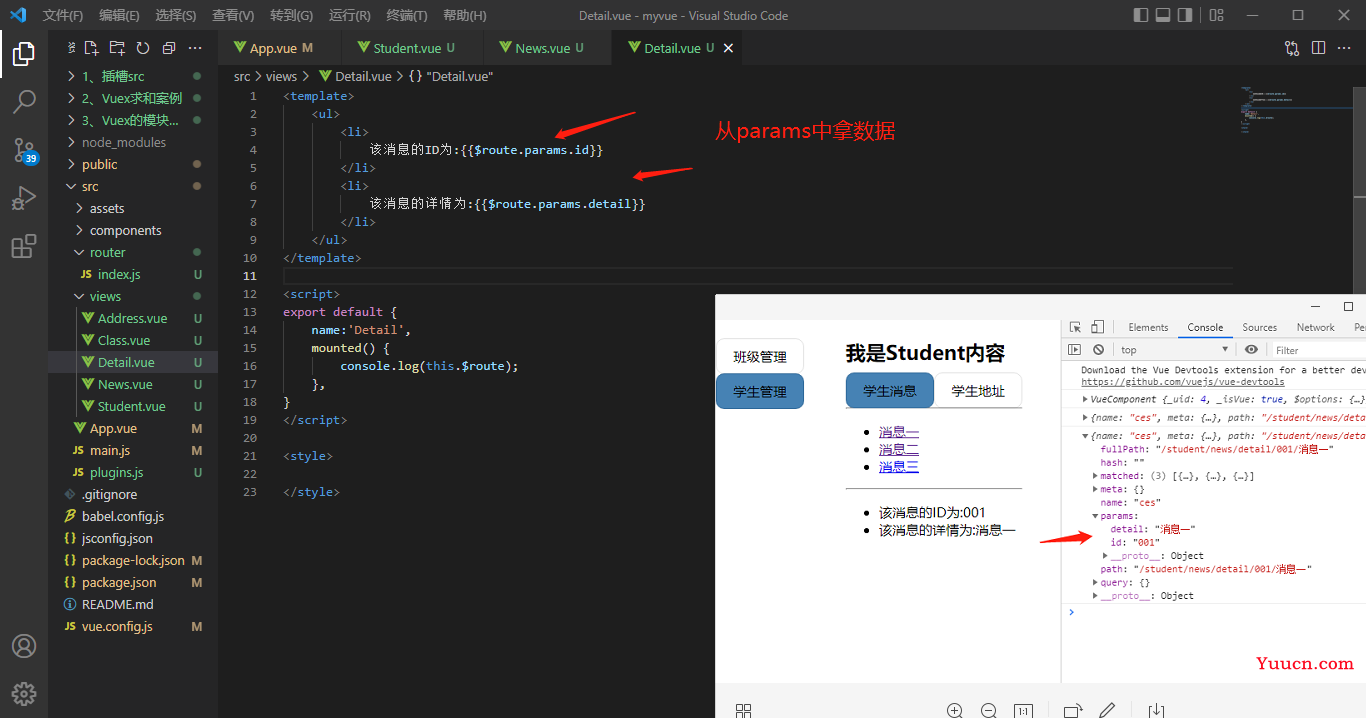Open the 文件(F) menu

63,15
